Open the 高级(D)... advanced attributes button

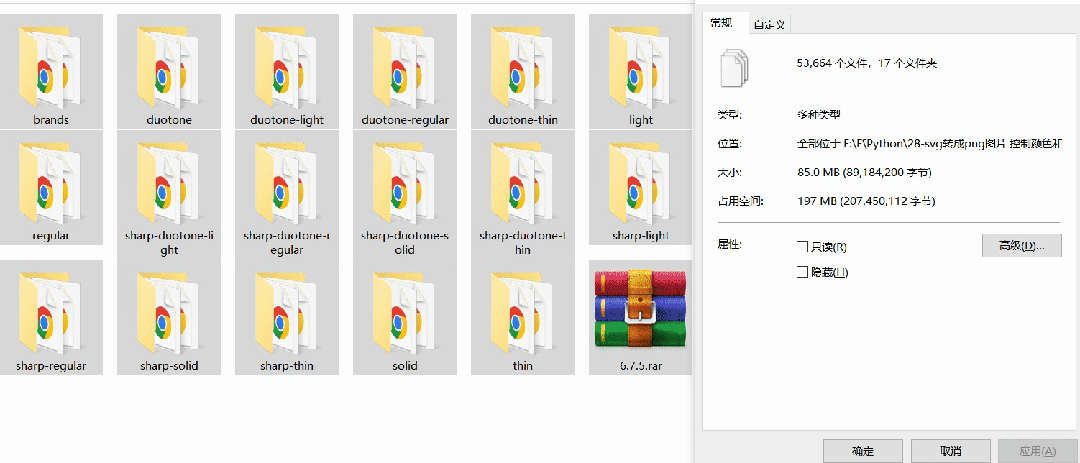click(x=1021, y=245)
